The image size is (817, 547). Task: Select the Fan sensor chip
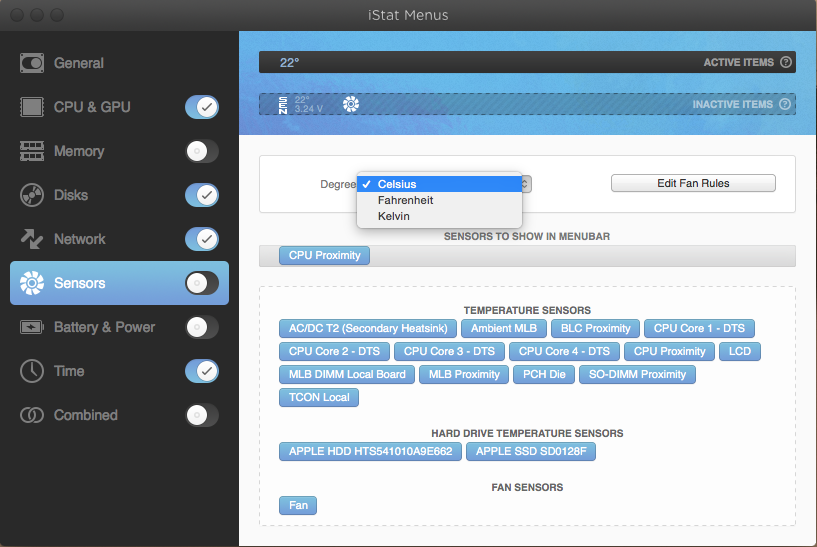298,505
